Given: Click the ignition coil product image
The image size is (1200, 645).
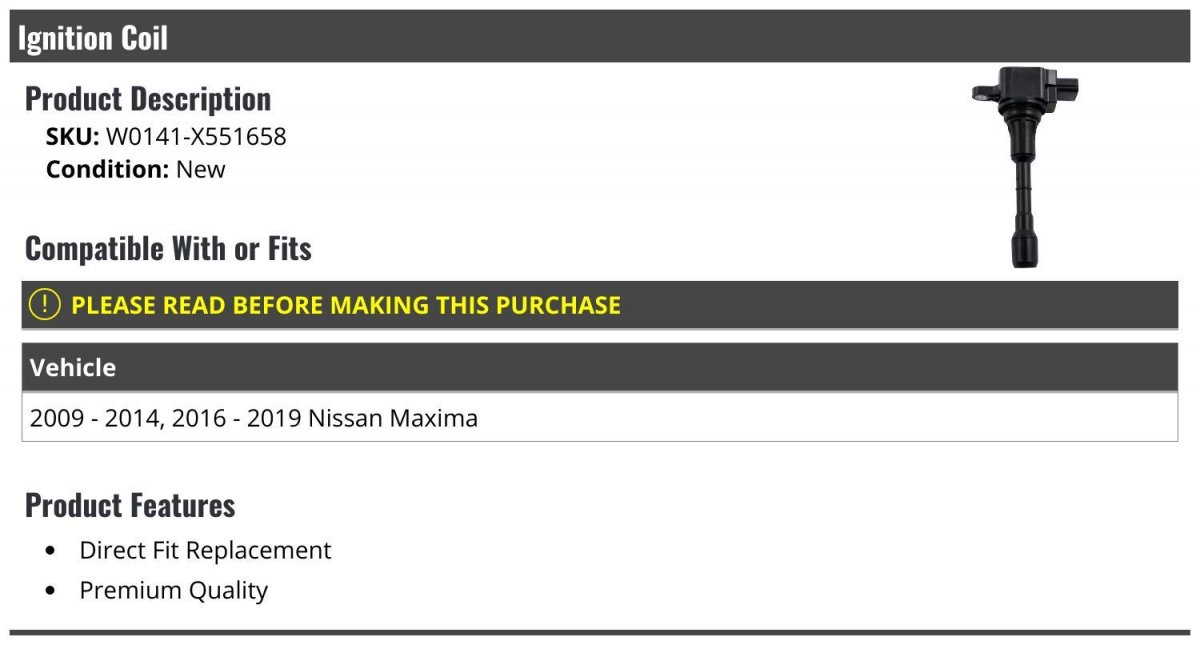Looking at the screenshot, I should (x=1026, y=166).
